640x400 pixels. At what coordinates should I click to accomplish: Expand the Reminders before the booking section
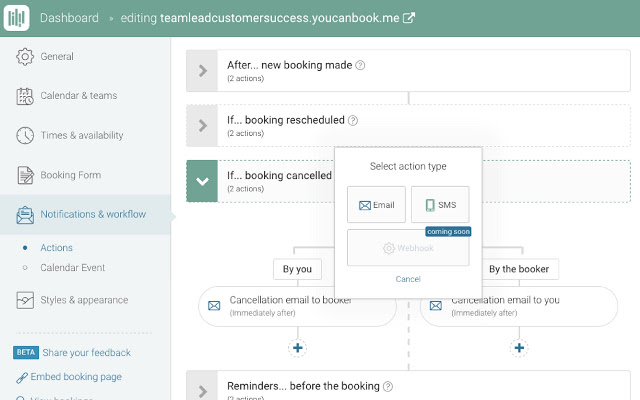point(202,391)
